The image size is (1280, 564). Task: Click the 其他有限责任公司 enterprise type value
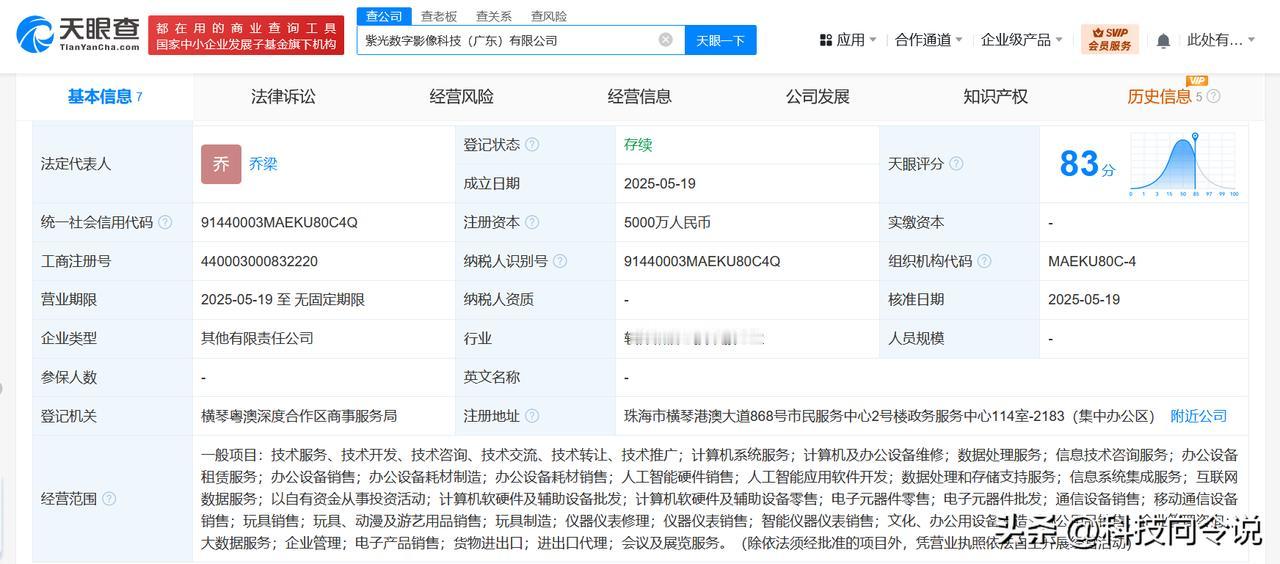point(257,338)
